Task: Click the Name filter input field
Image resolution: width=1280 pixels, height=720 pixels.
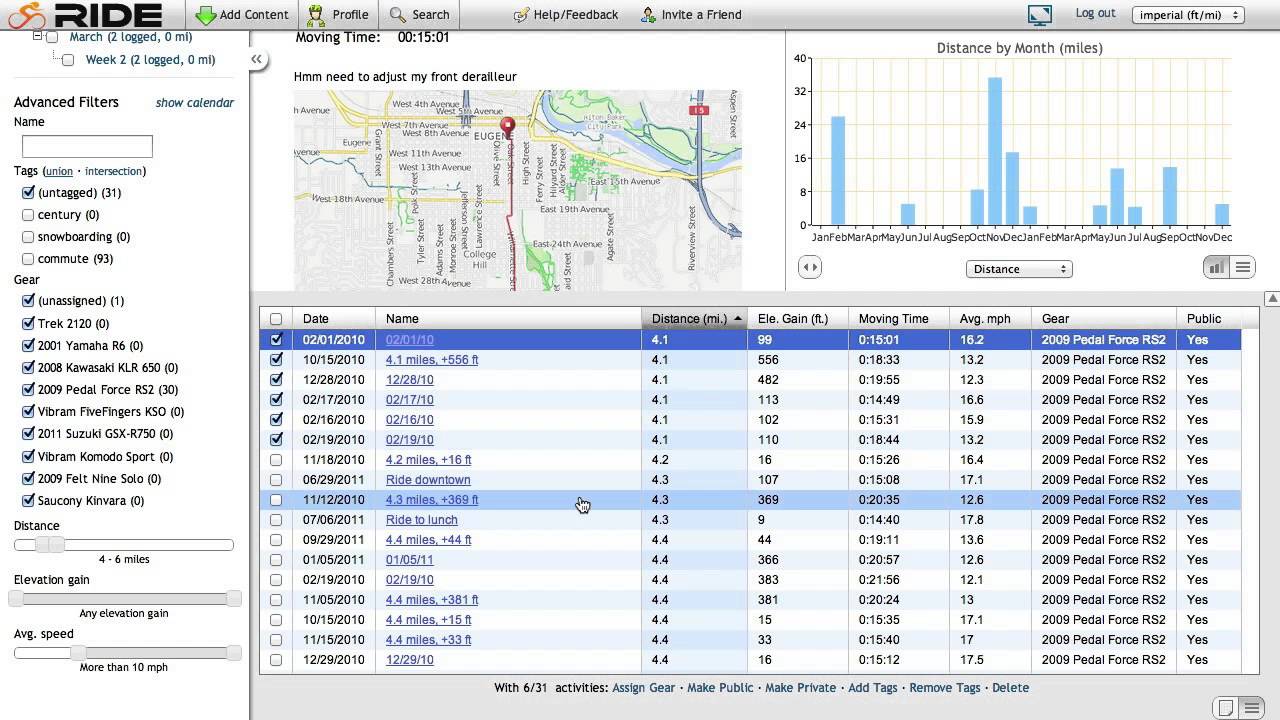Action: (x=87, y=146)
